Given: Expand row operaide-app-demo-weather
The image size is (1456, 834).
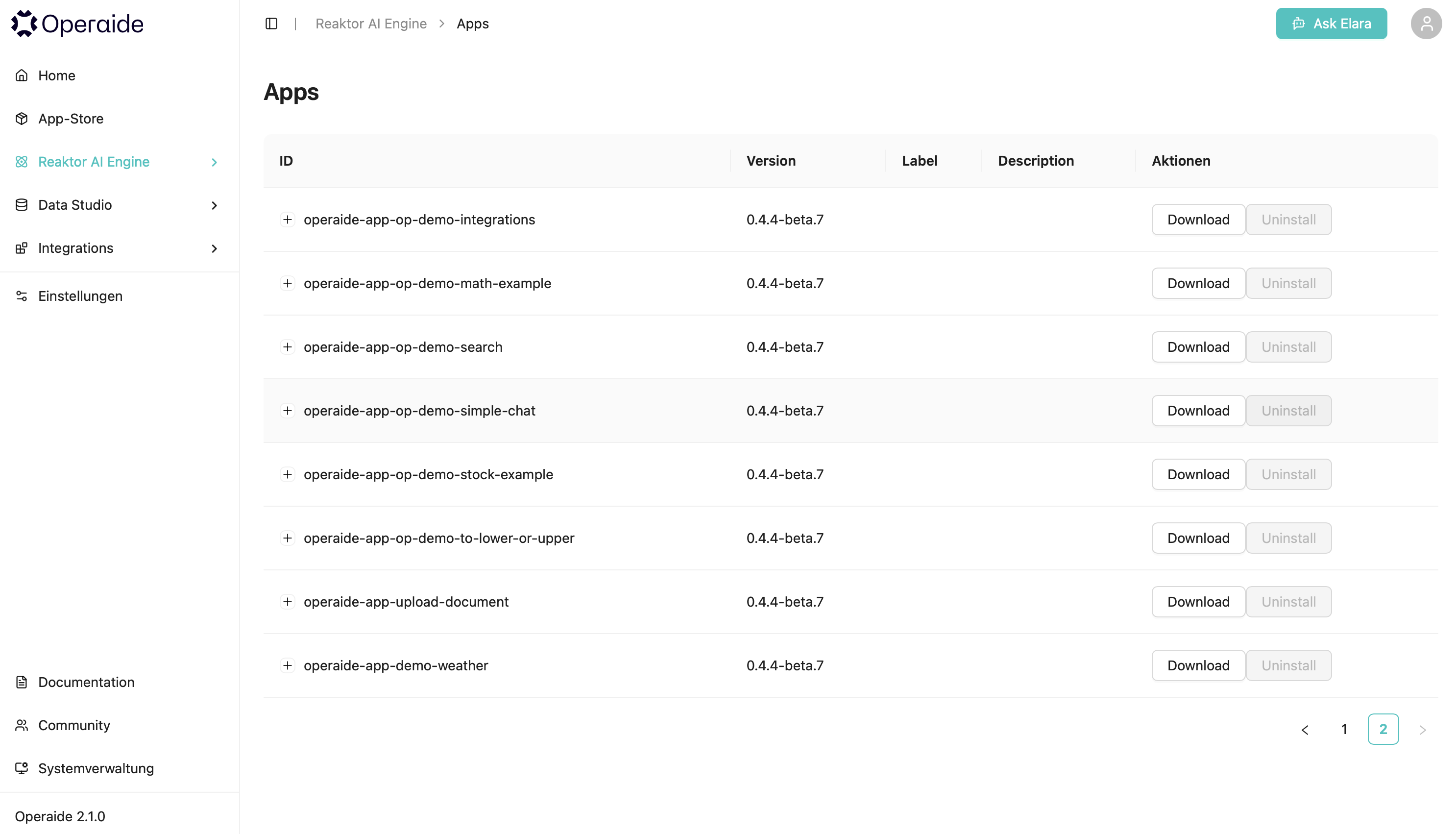Looking at the screenshot, I should [x=288, y=665].
